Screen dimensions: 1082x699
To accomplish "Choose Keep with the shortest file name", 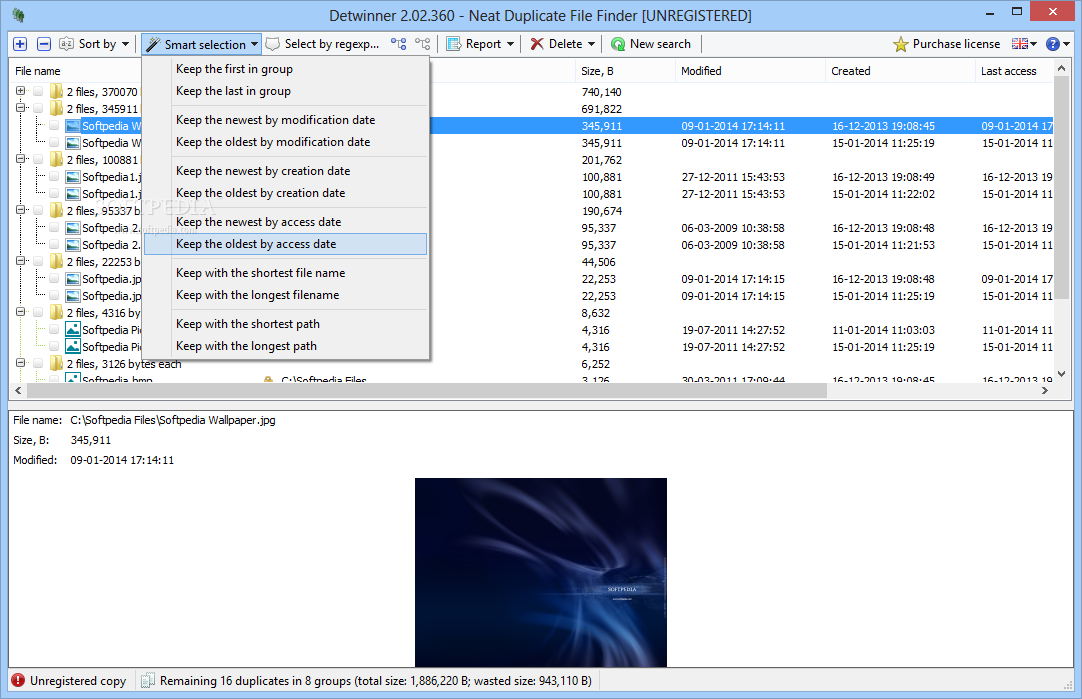I will [x=286, y=273].
